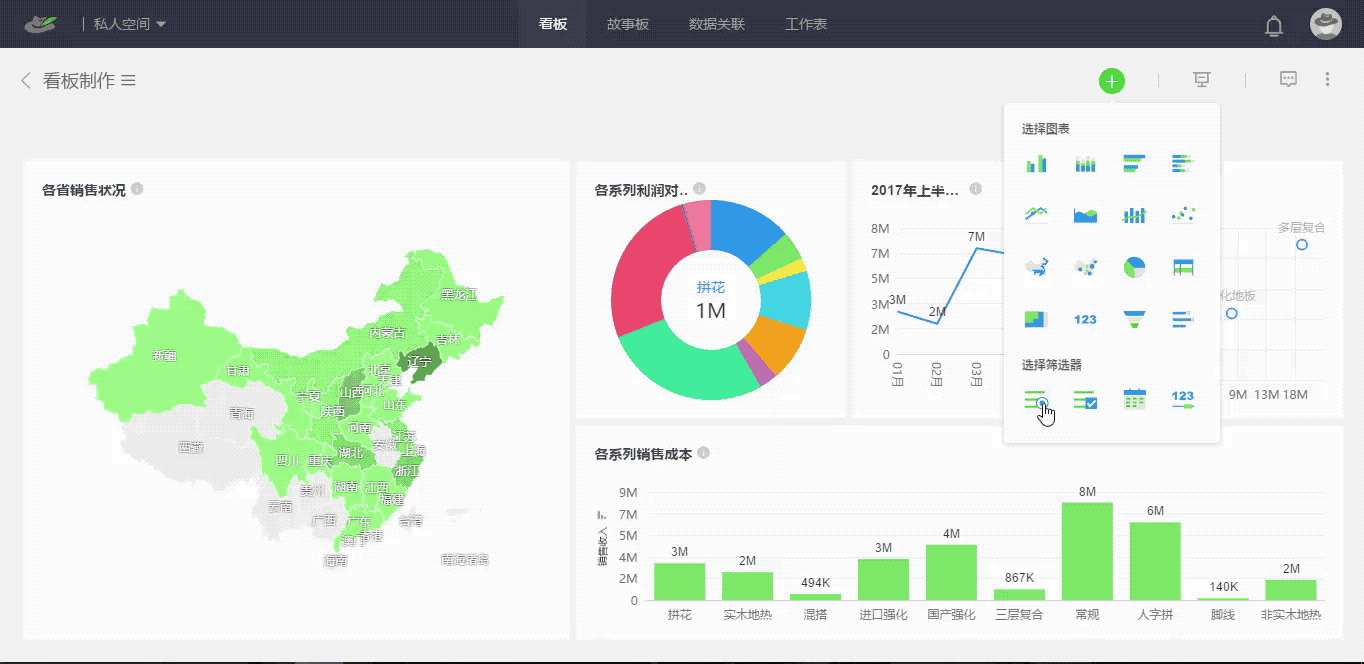Click the 国产强化 bar labeled 4M

pos(951,572)
